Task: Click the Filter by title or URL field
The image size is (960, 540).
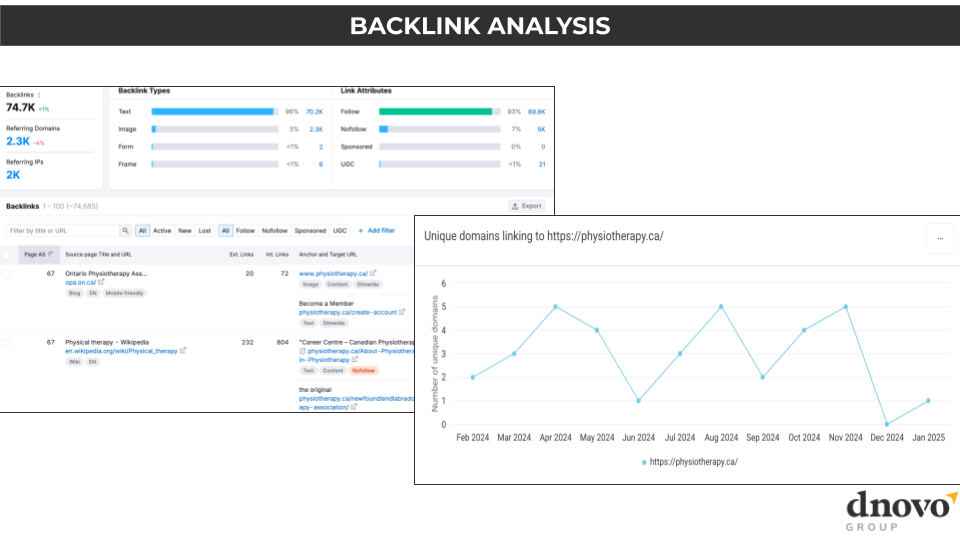Action: click(x=62, y=231)
